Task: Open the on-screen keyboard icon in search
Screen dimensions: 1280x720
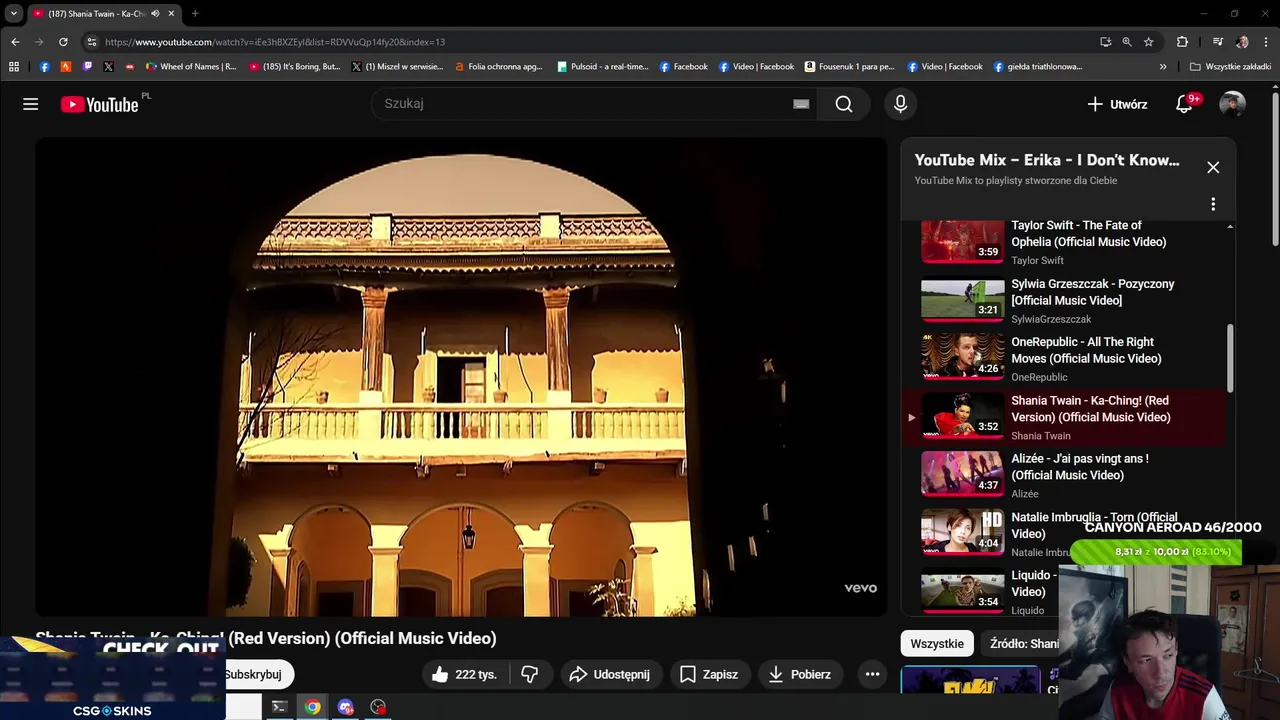Action: (801, 104)
